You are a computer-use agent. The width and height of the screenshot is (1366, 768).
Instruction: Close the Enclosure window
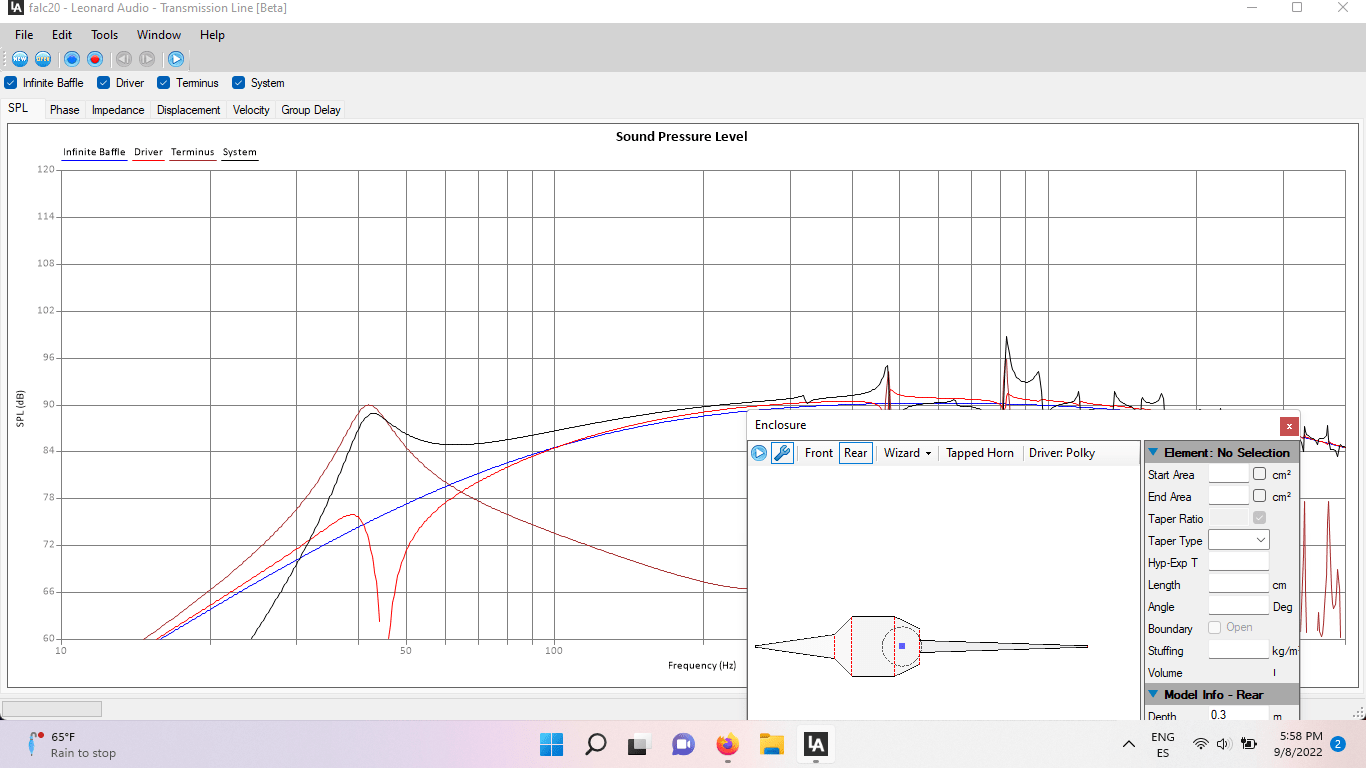(1289, 426)
